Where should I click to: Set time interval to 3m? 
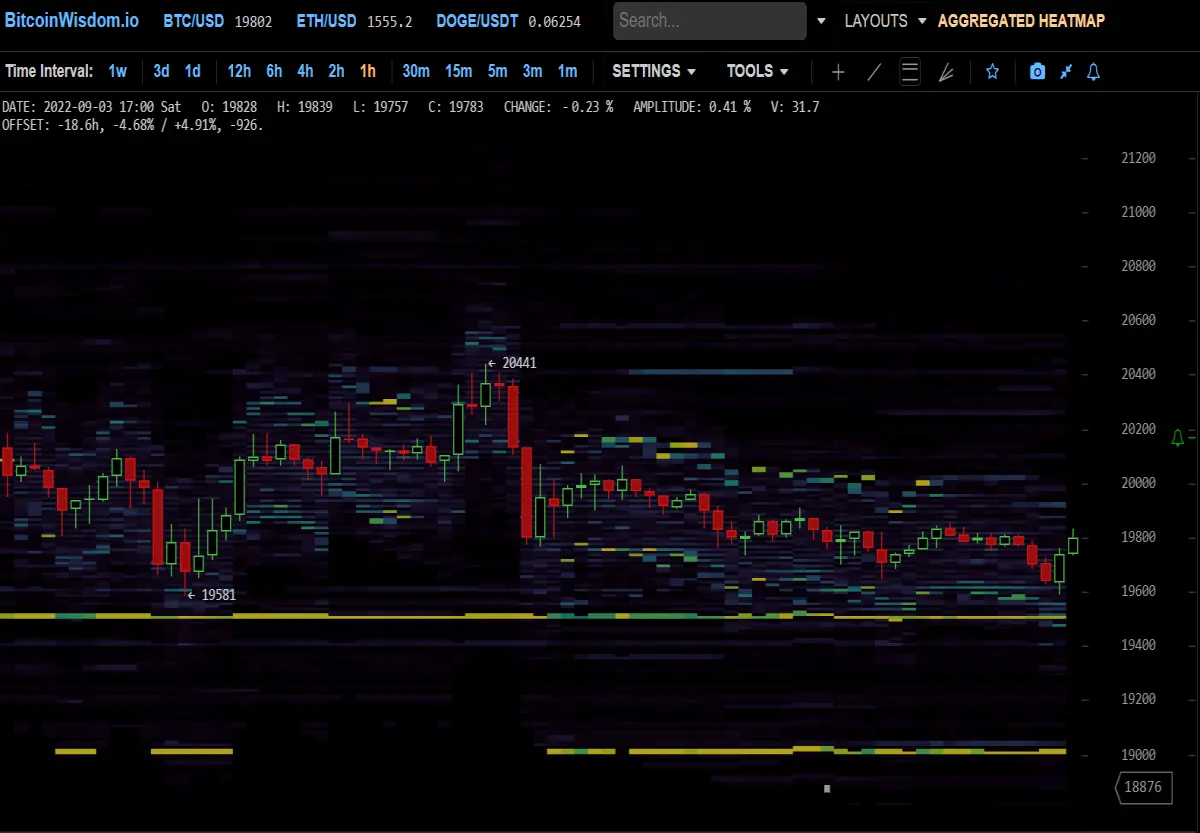point(532,71)
